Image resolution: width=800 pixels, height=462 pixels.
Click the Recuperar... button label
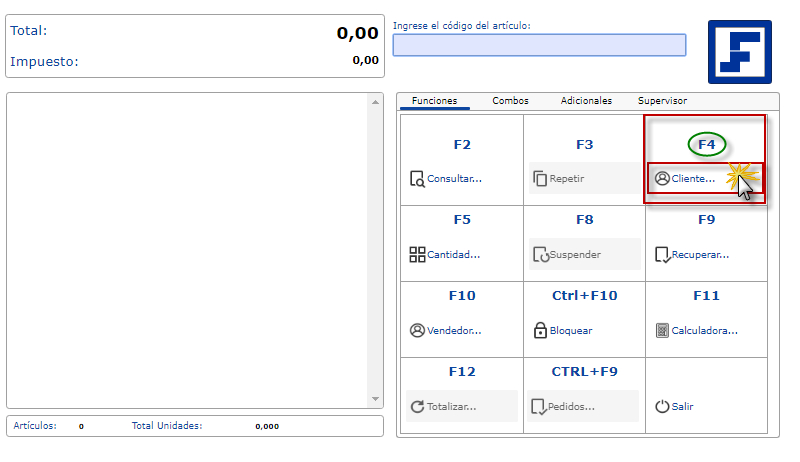tap(700, 254)
